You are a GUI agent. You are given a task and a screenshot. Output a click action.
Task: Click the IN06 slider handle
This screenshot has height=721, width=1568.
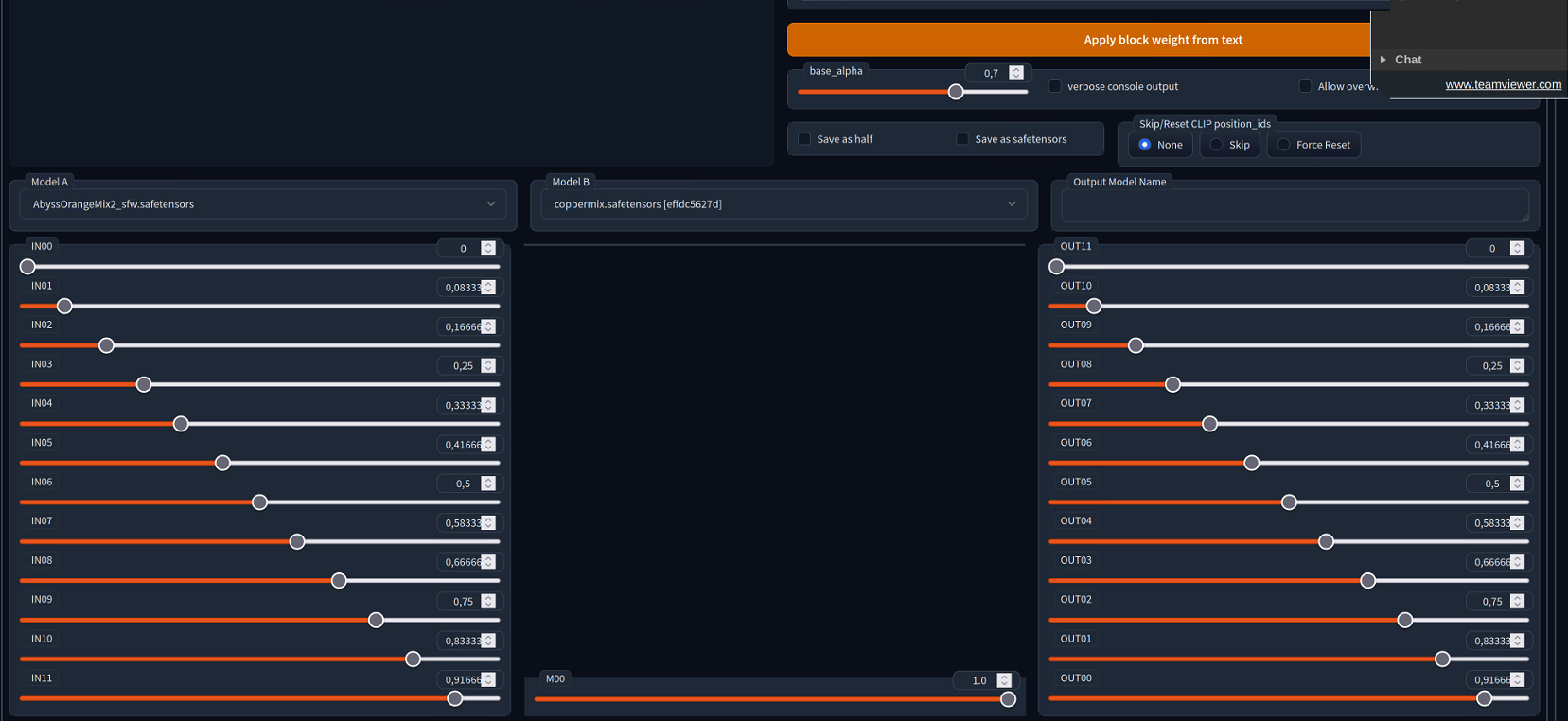260,502
